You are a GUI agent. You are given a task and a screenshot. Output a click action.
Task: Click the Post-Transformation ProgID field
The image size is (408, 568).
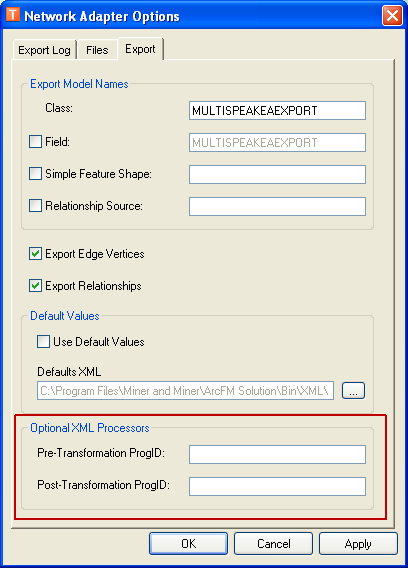pyautogui.click(x=277, y=486)
